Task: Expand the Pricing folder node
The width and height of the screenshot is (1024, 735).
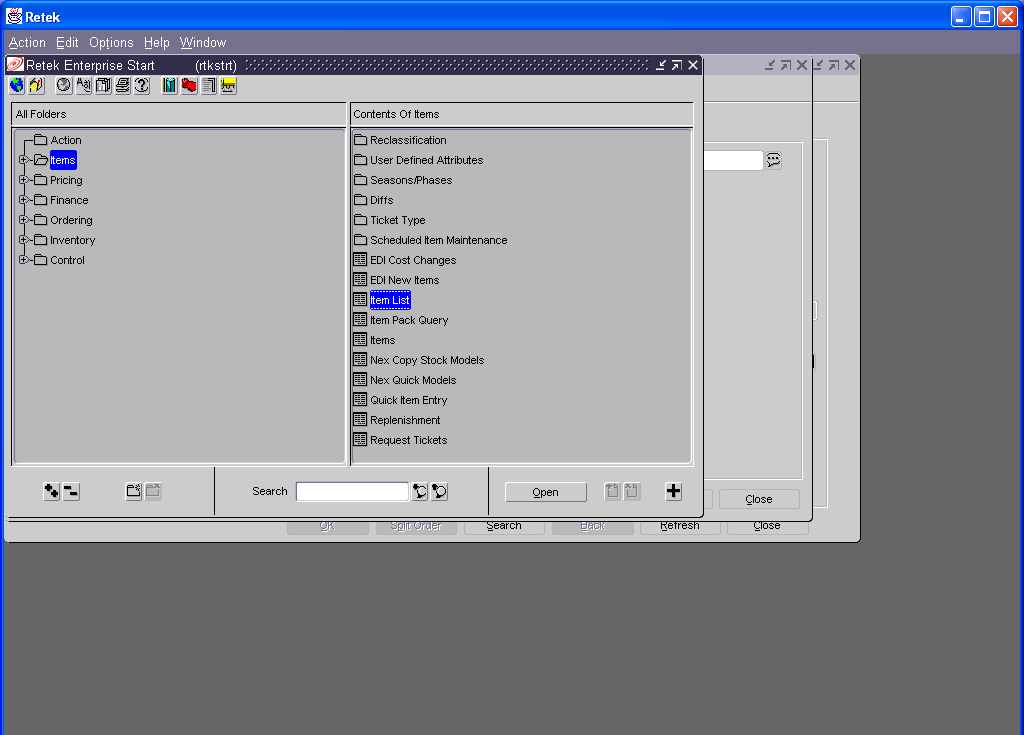Action: click(x=24, y=180)
